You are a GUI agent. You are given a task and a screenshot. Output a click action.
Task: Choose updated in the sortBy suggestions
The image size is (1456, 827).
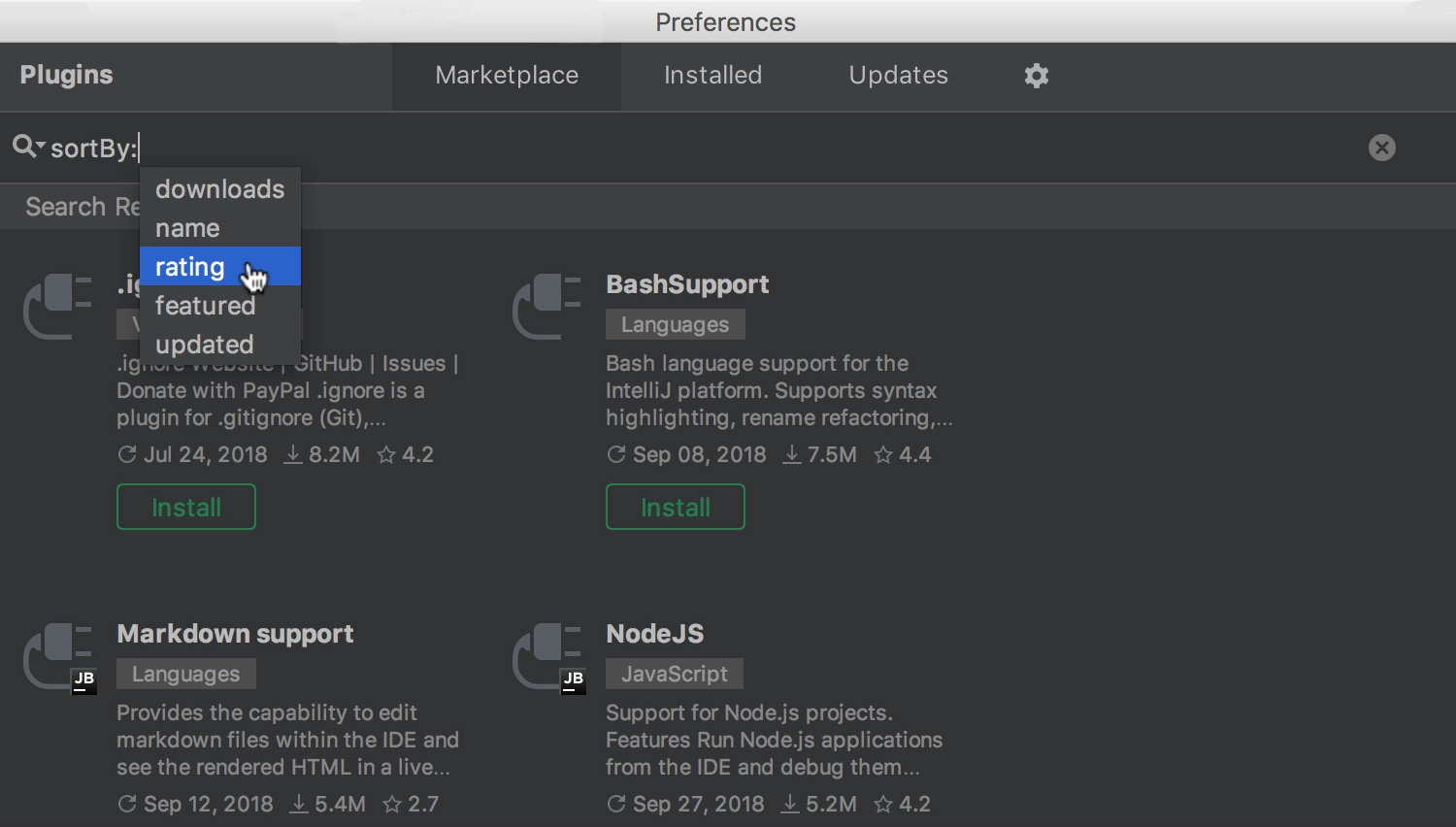click(x=220, y=345)
